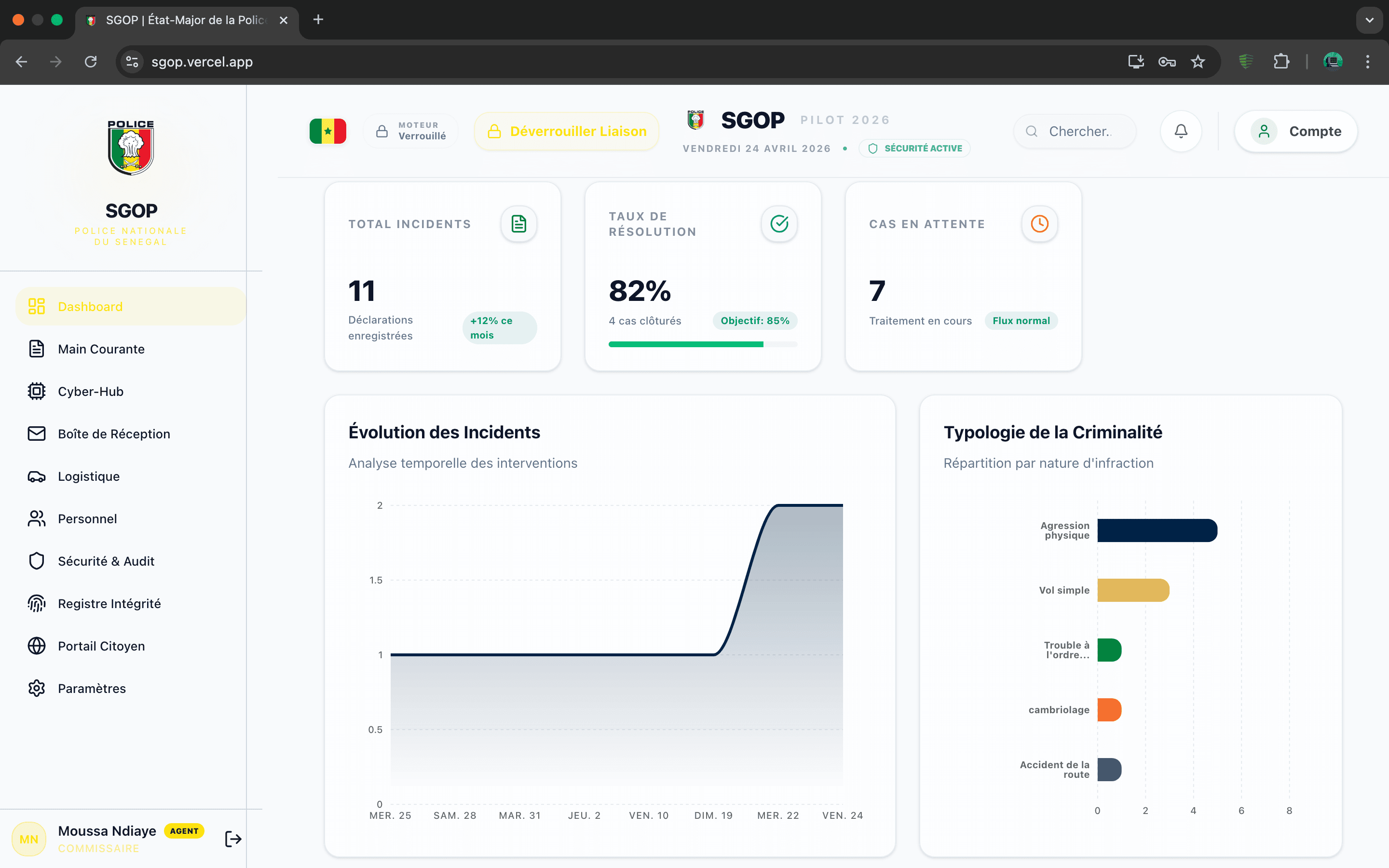Click the Personnel people icon
The image size is (1389, 868).
pyautogui.click(x=36, y=519)
